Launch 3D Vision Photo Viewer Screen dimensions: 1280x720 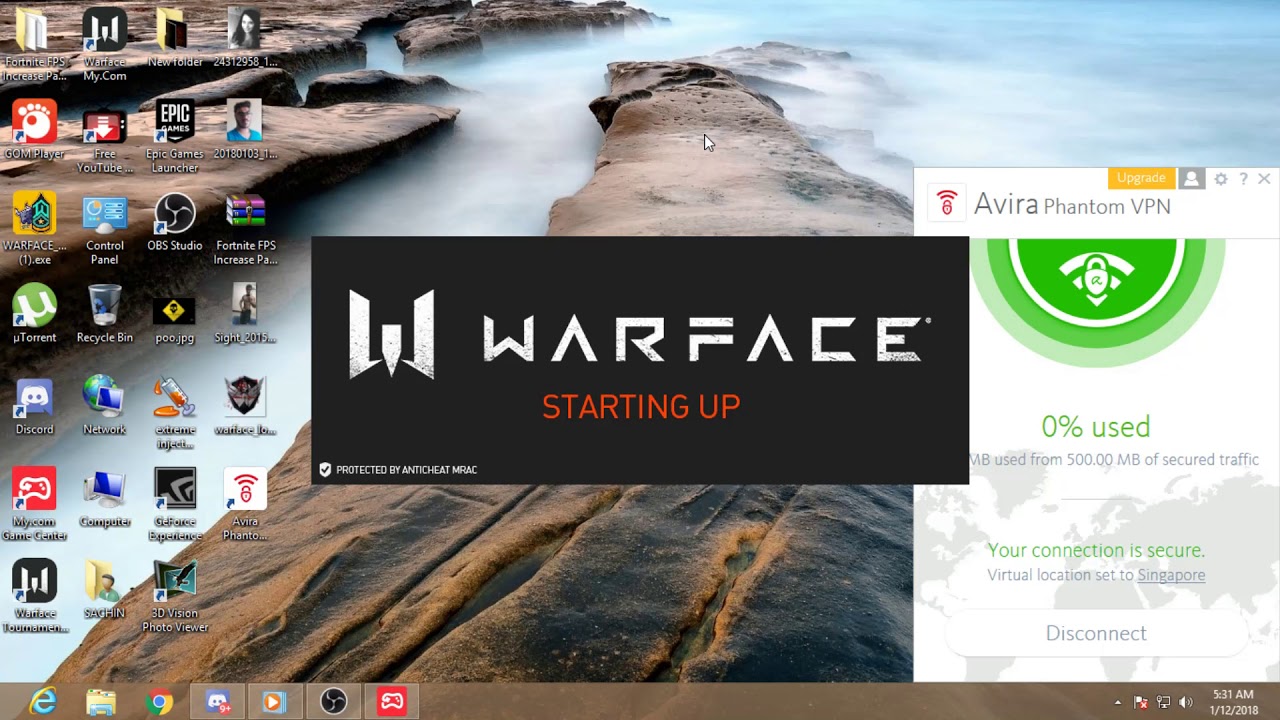[x=174, y=597]
